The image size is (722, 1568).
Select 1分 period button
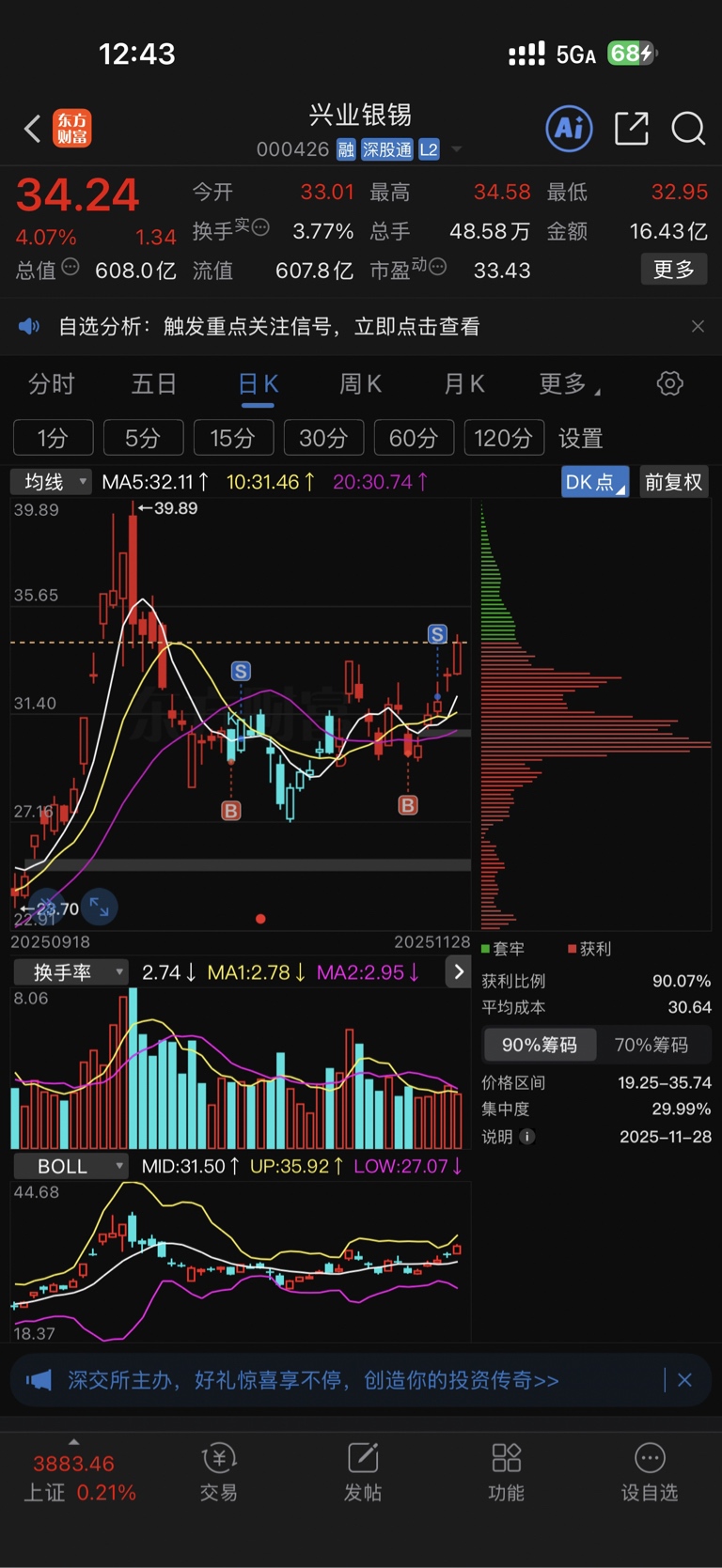[x=54, y=438]
